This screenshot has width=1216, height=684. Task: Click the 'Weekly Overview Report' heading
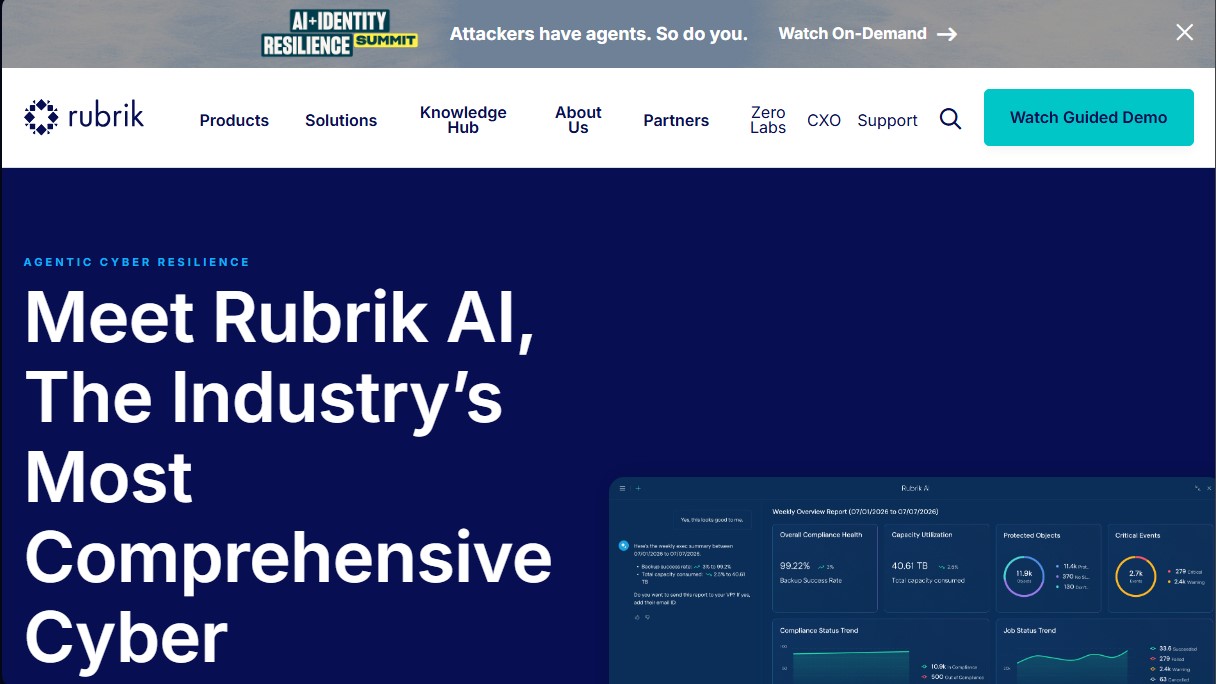click(x=855, y=512)
